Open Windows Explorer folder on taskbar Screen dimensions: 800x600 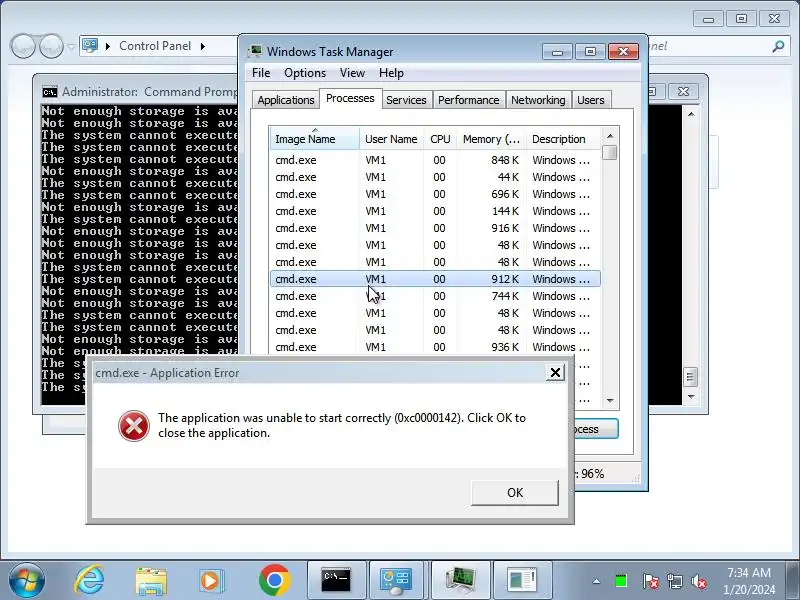(x=151, y=581)
